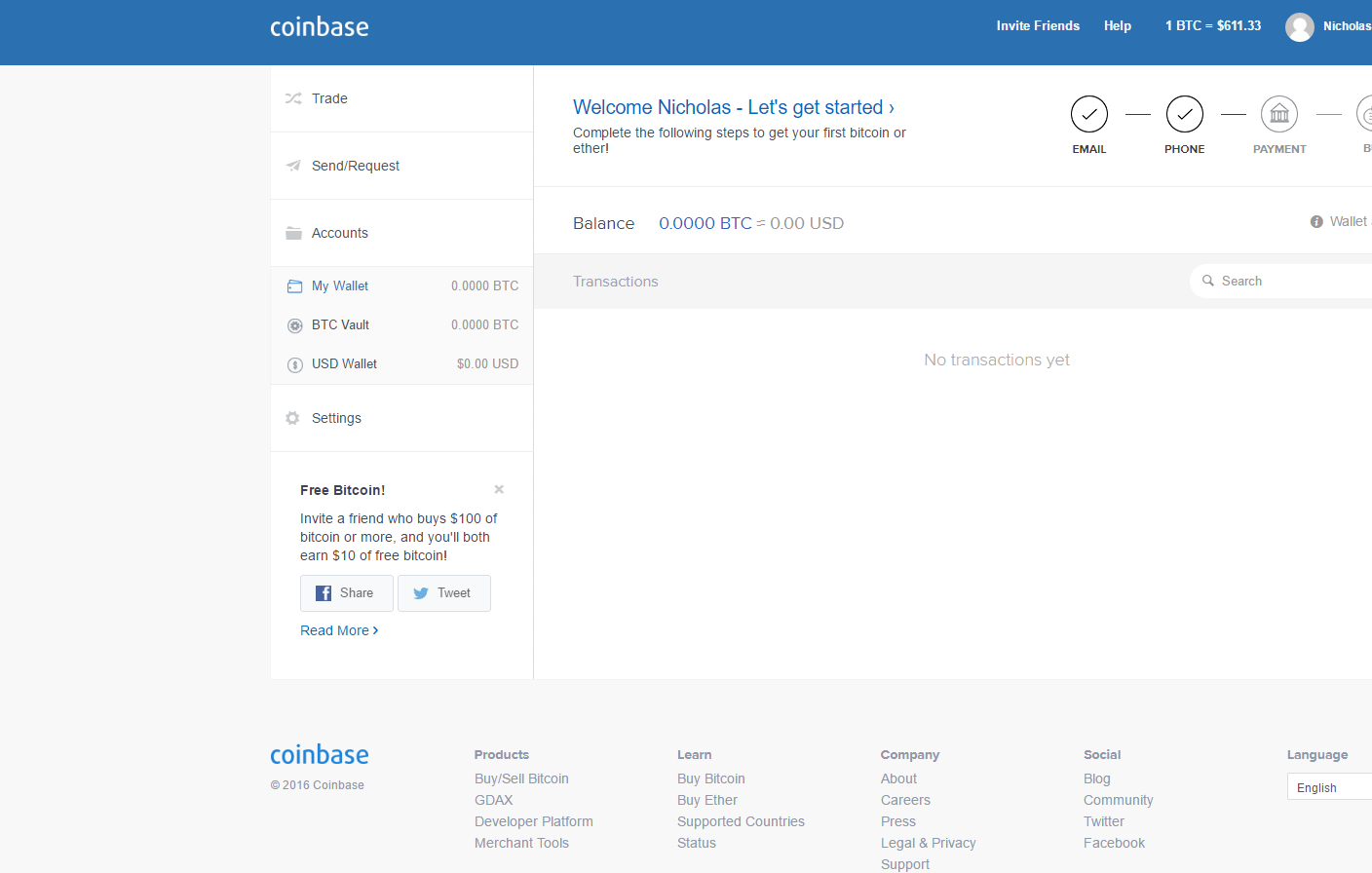Click the Coinbase logo in footer
This screenshot has width=1372, height=873.
tap(320, 754)
